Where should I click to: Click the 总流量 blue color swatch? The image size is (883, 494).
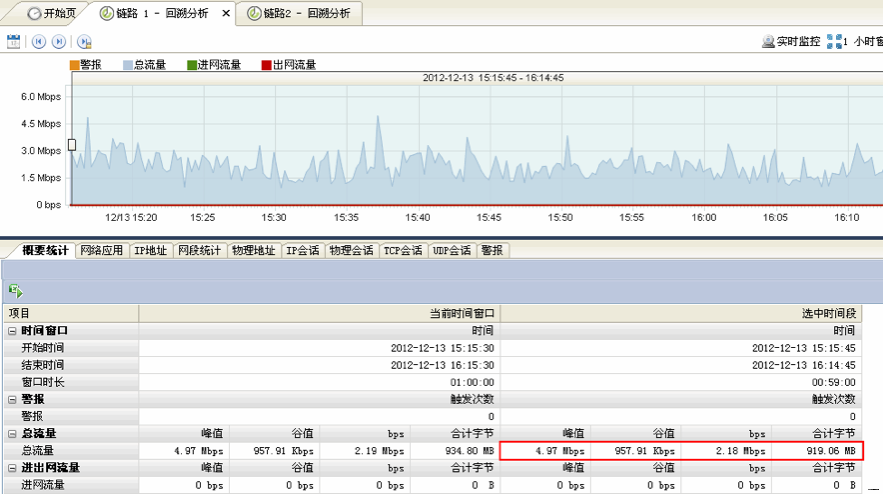tap(129, 65)
